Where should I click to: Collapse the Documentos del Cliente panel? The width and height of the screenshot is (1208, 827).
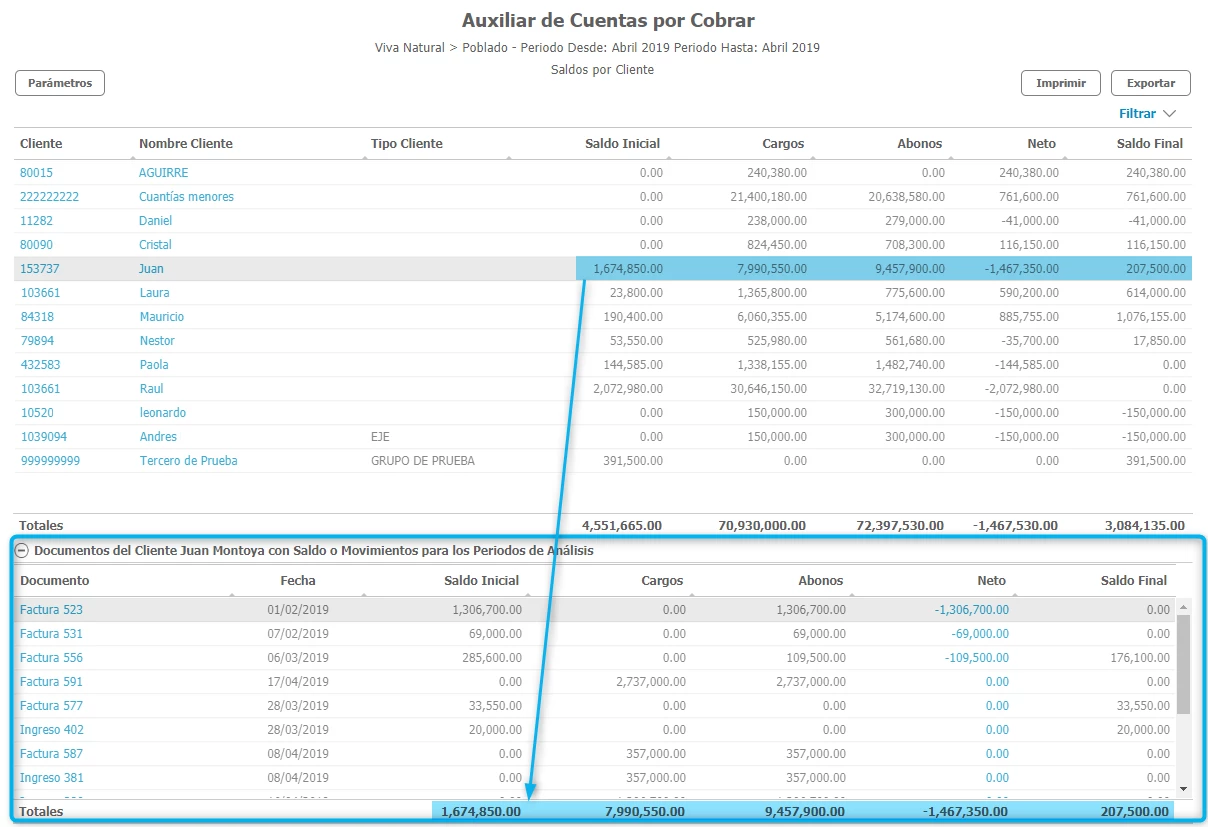coord(22,550)
